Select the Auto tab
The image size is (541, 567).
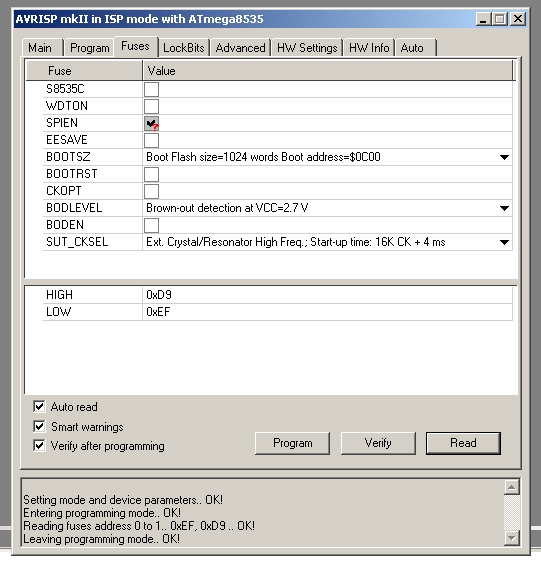pyautogui.click(x=416, y=48)
